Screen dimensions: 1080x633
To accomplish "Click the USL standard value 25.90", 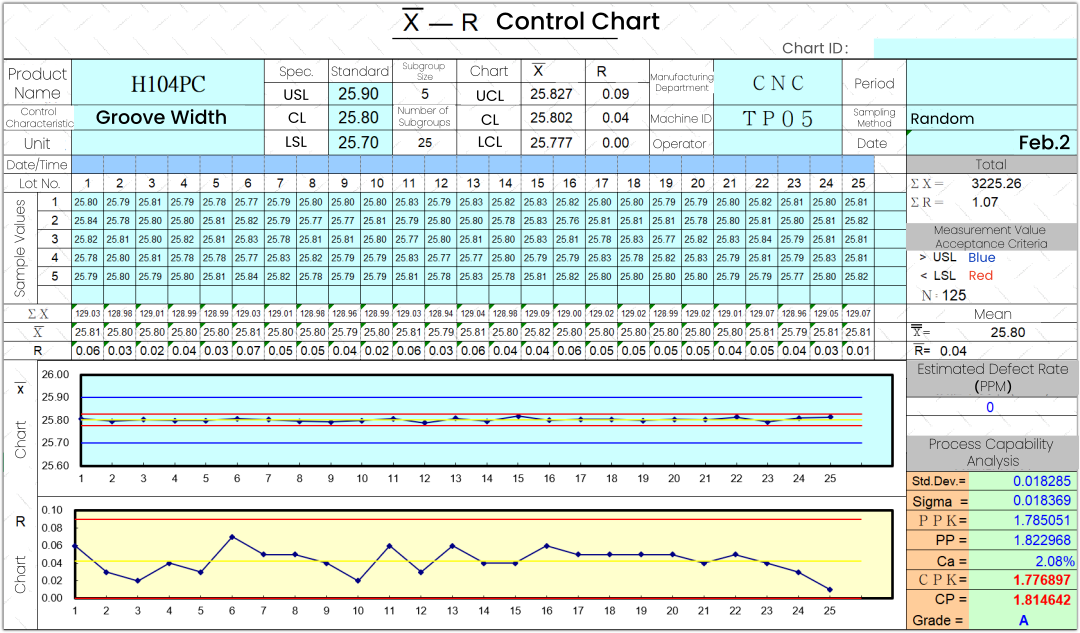I will tap(358, 94).
